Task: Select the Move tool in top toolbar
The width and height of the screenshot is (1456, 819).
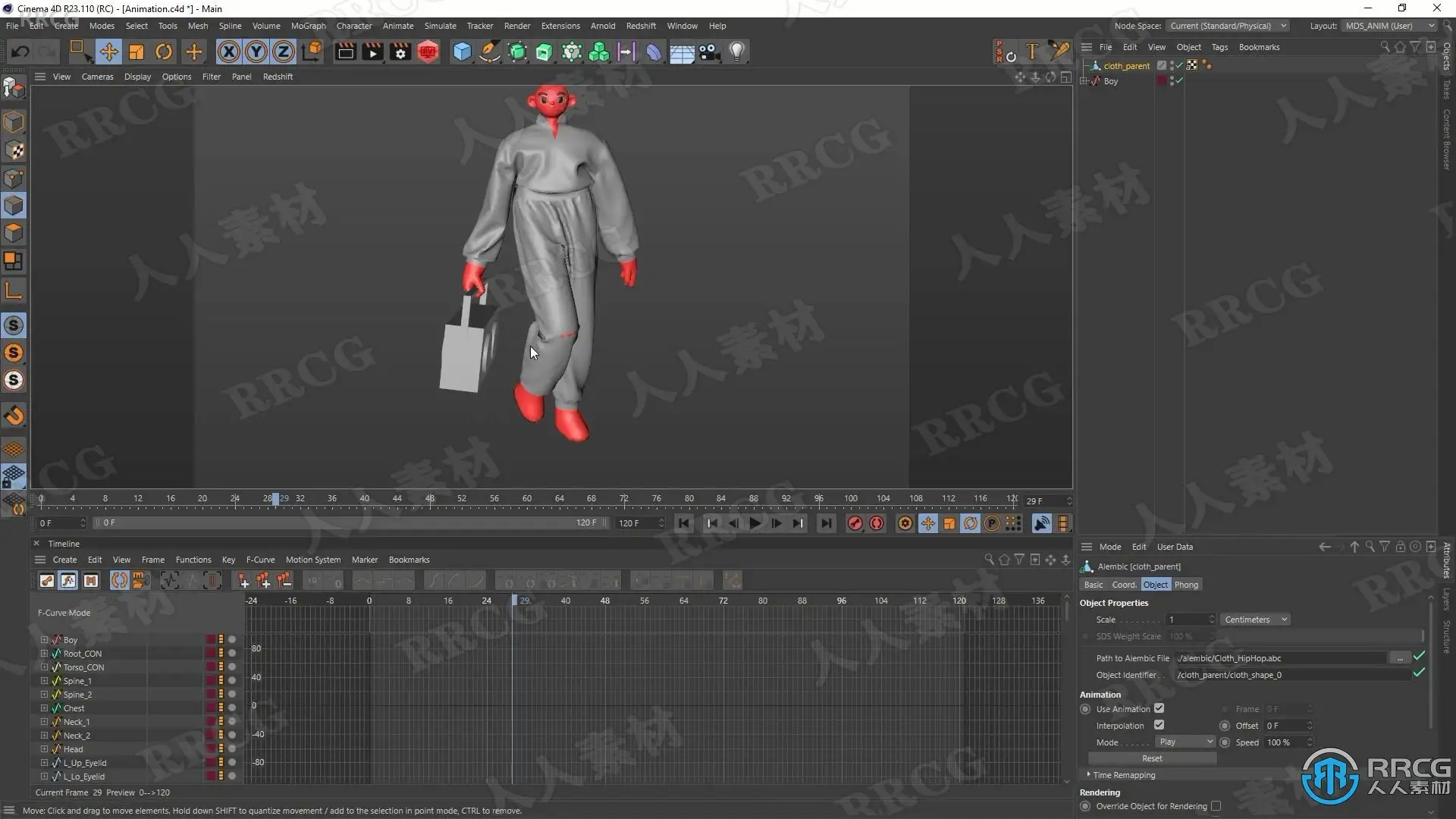Action: pos(108,52)
